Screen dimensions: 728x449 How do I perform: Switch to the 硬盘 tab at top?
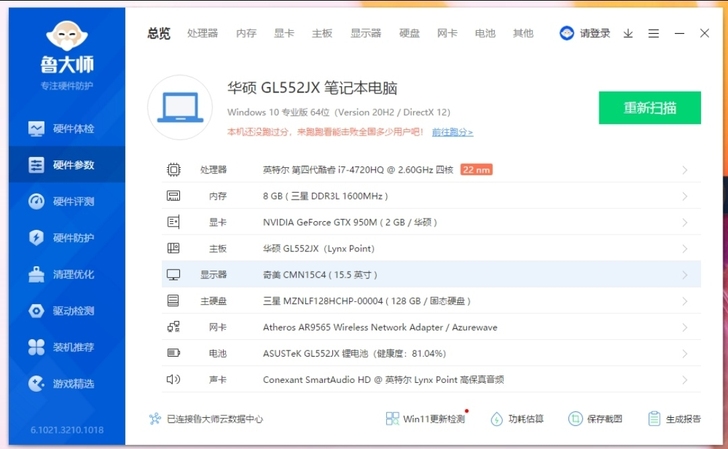pos(410,33)
